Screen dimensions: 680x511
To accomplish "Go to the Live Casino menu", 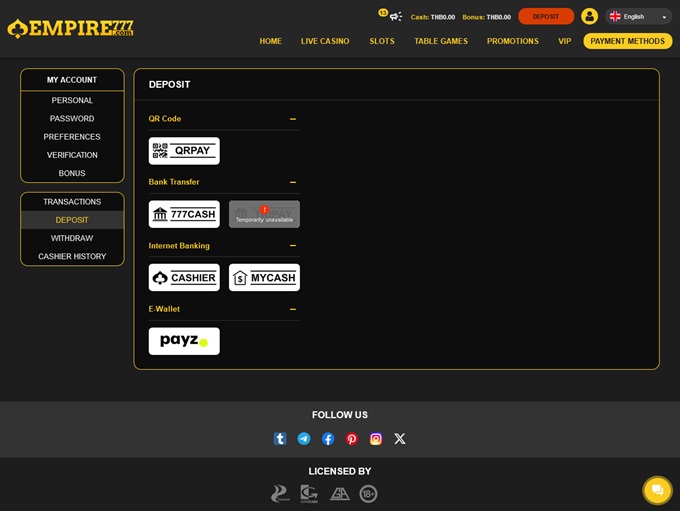I will pos(325,41).
